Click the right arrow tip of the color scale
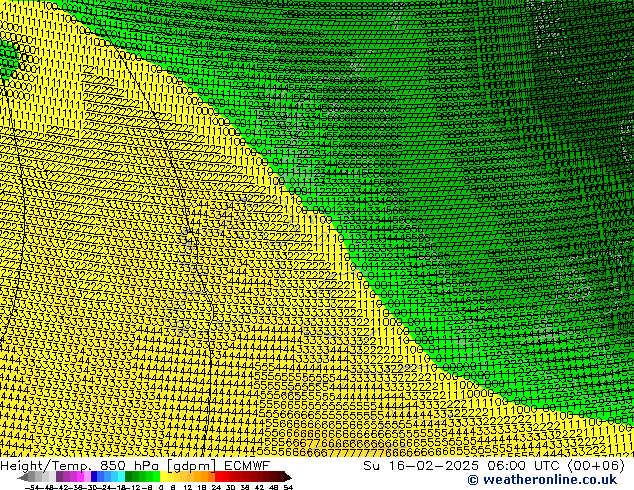634x490 pixels. coord(291,477)
